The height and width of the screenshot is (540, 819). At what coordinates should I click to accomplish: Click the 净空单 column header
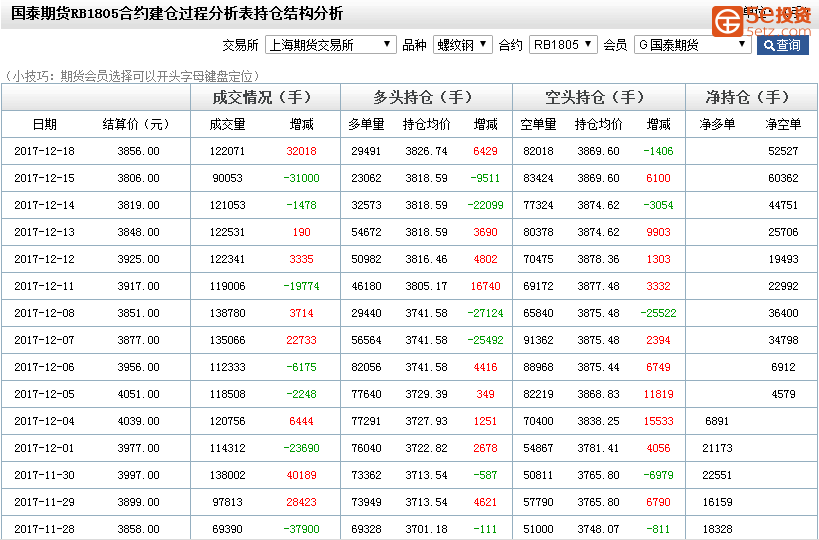pos(783,124)
